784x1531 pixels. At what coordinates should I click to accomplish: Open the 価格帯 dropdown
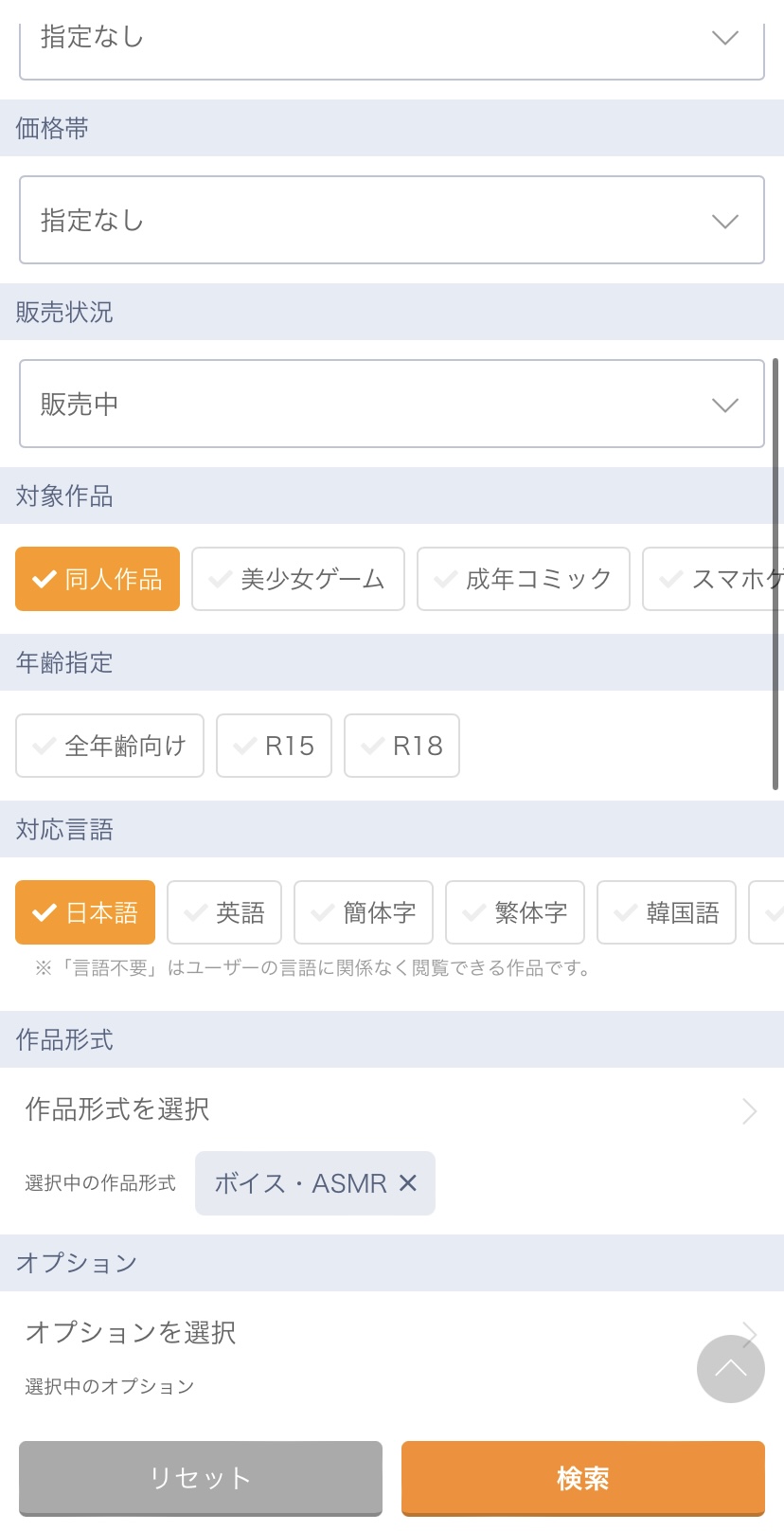(x=392, y=220)
